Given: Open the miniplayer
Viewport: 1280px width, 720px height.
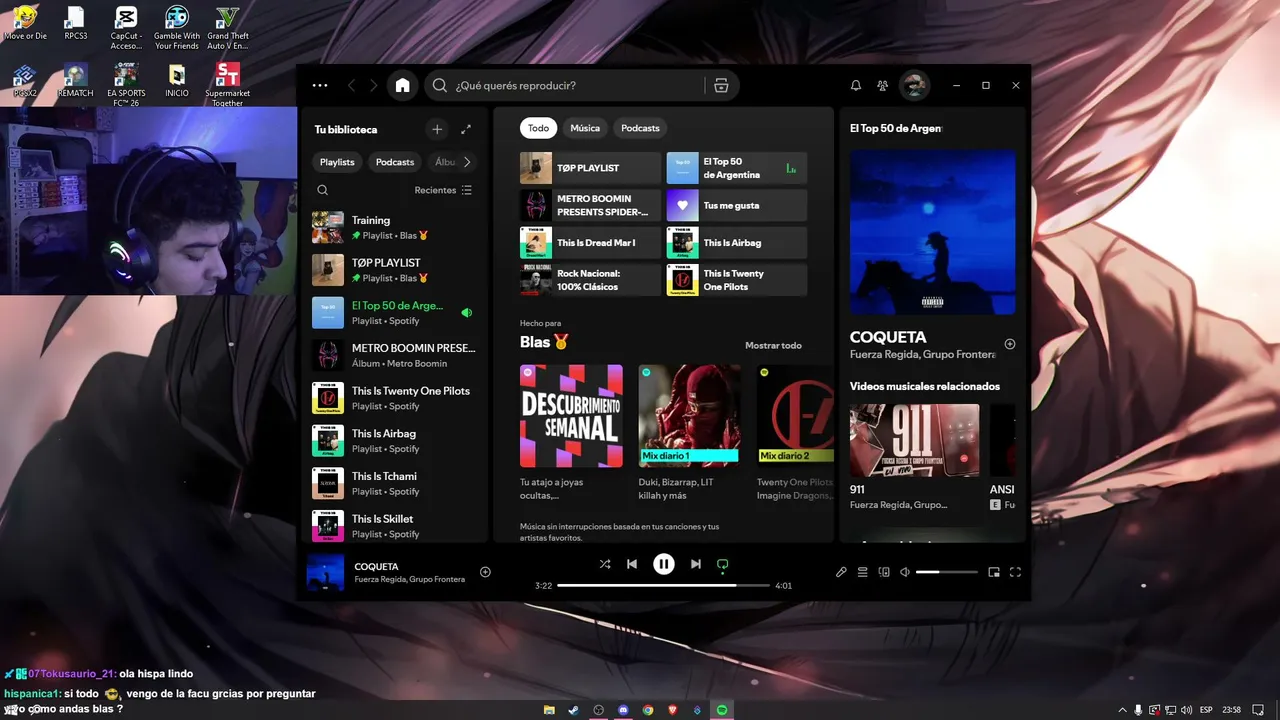Looking at the screenshot, I should (994, 572).
